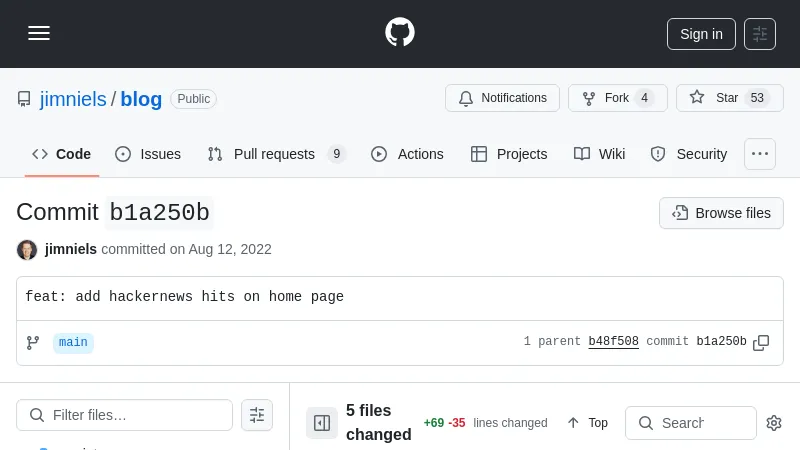Click the Sign in button
800x450 pixels.
pos(701,34)
